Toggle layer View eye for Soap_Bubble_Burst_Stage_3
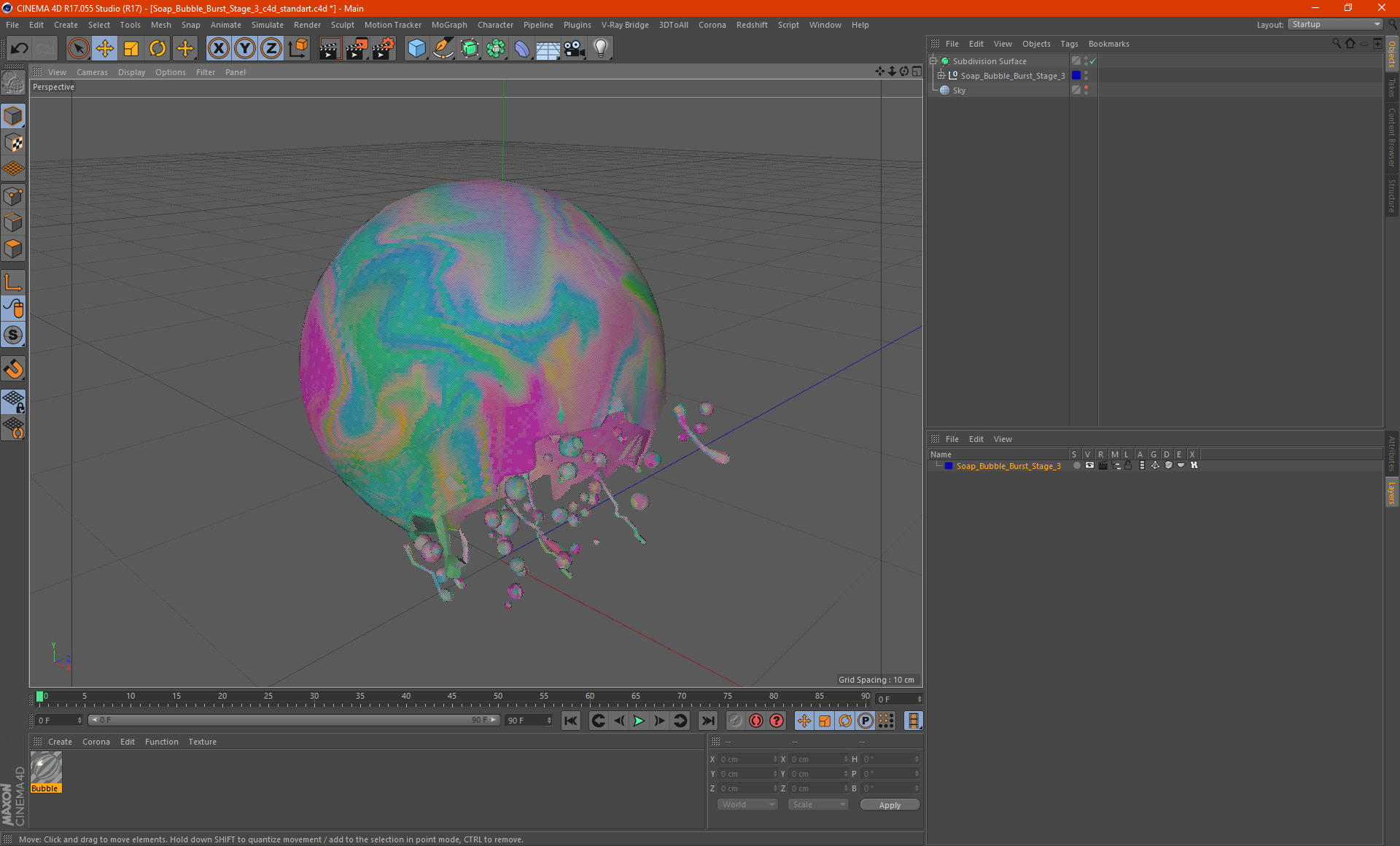Image resolution: width=1400 pixels, height=846 pixels. click(1089, 465)
